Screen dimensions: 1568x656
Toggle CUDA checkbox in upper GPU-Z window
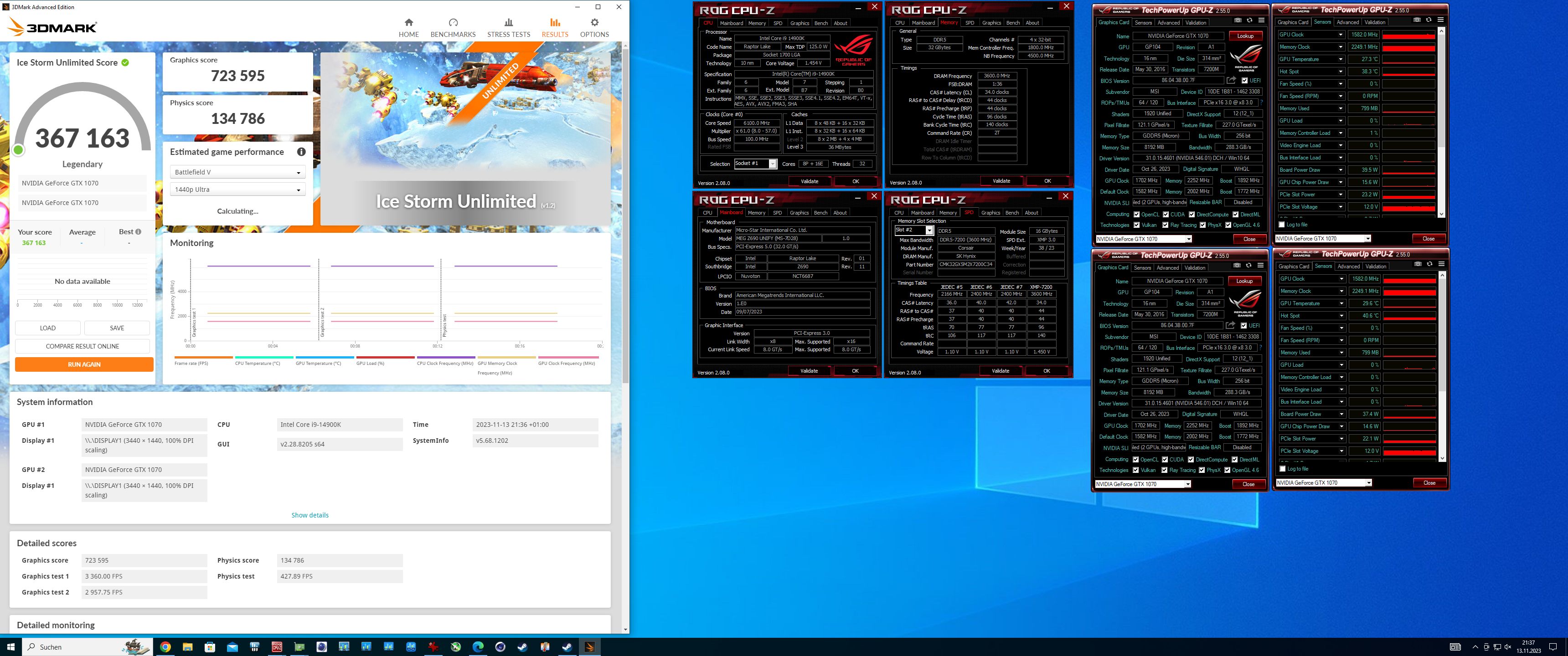tap(1166, 214)
